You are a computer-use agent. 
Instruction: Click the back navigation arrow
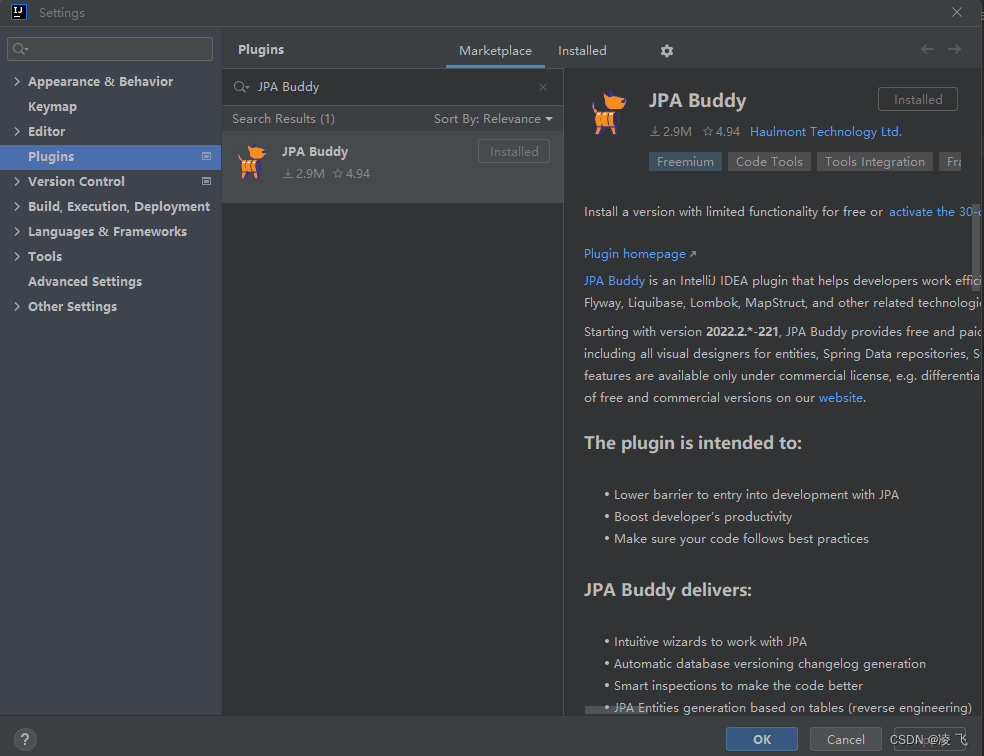pyautogui.click(x=927, y=49)
